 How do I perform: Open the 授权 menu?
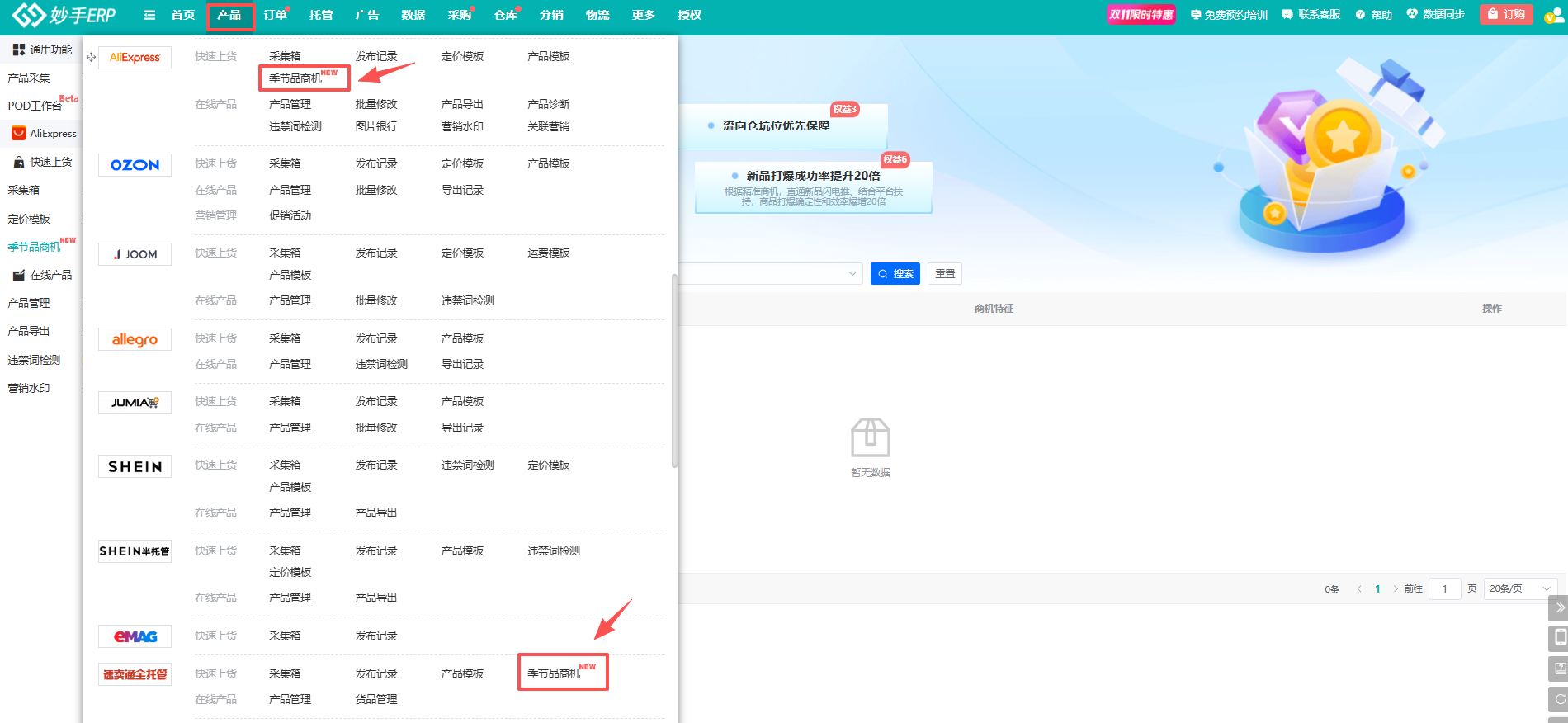[689, 15]
